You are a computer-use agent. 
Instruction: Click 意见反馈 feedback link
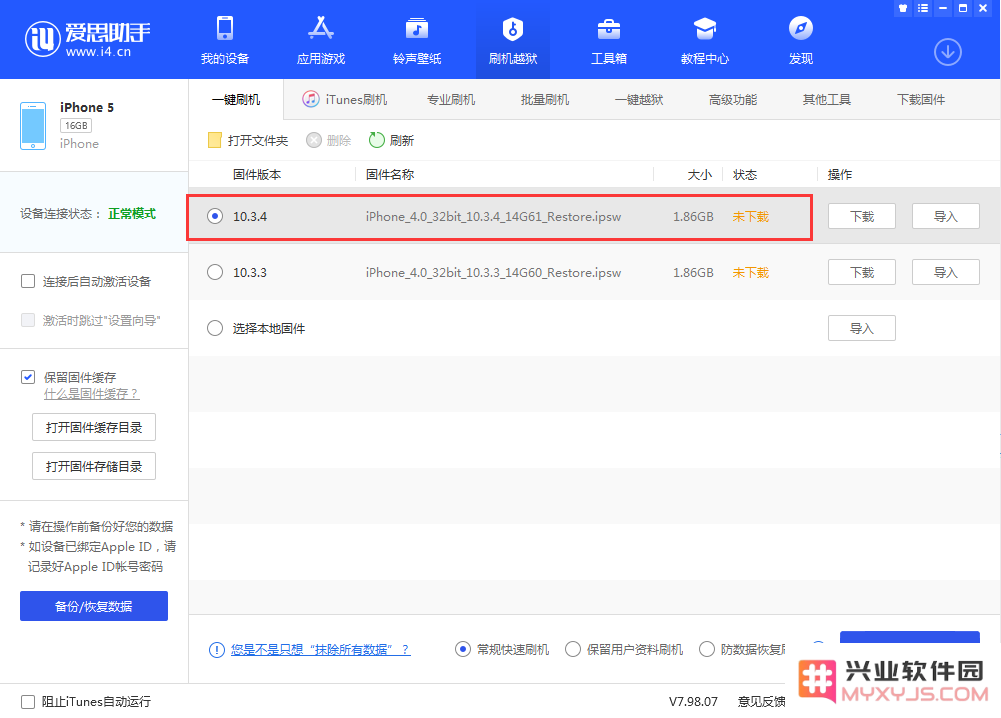tap(762, 702)
